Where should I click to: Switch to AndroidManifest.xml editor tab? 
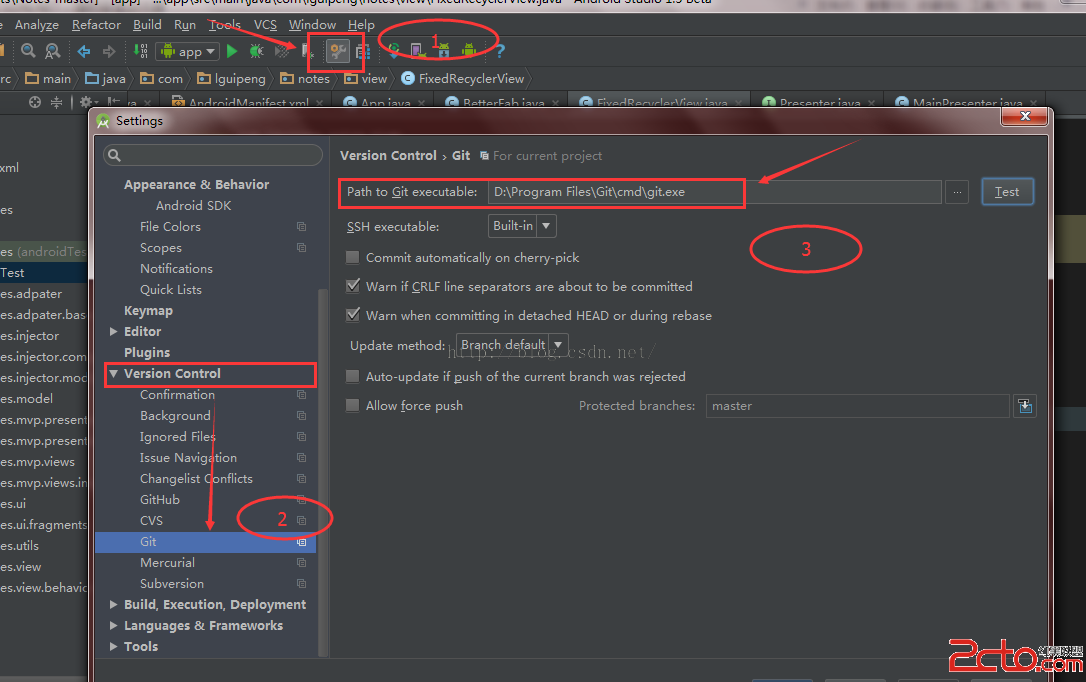tap(248, 102)
